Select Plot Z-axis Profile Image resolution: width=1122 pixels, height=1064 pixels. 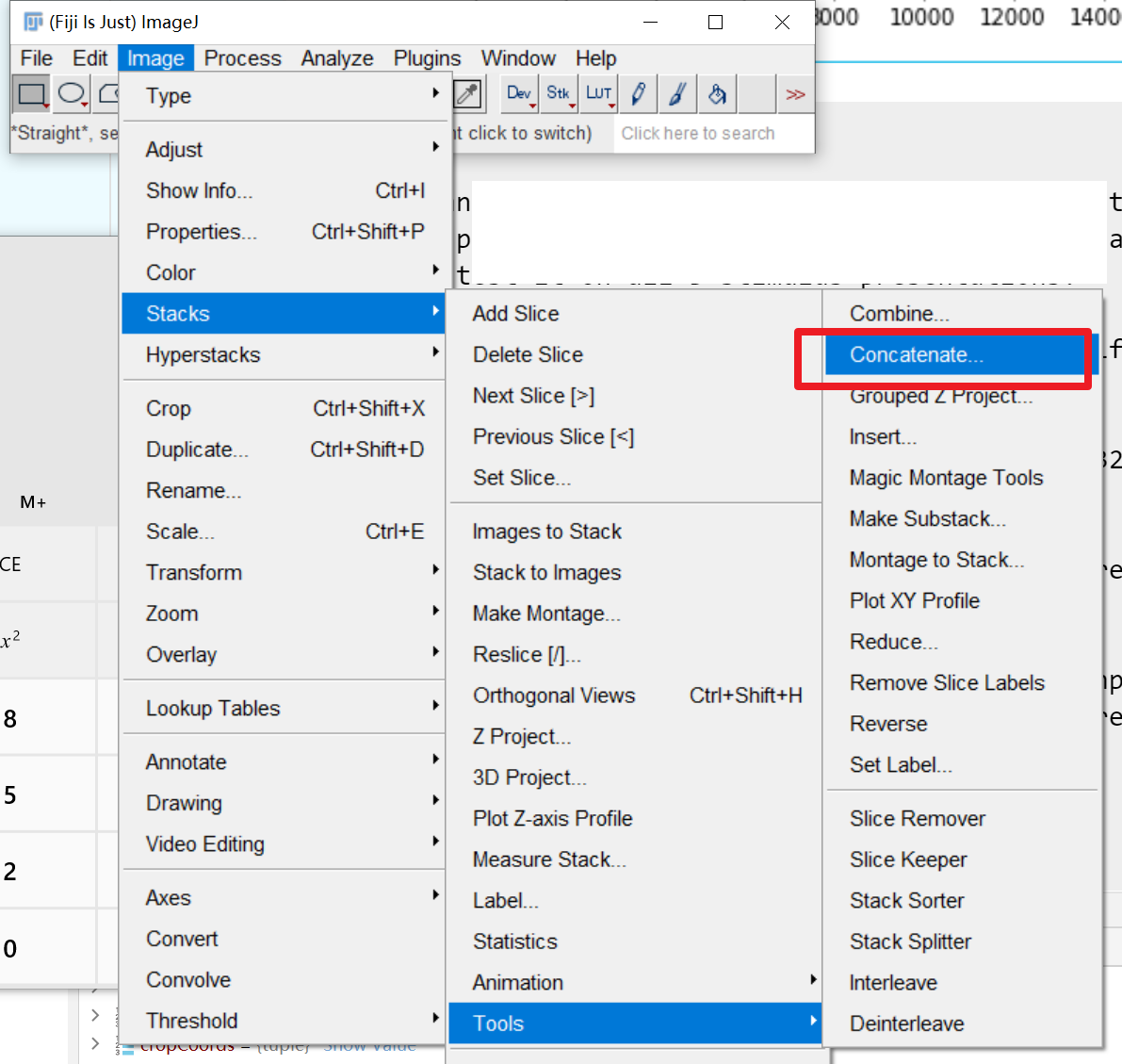[x=635, y=818]
